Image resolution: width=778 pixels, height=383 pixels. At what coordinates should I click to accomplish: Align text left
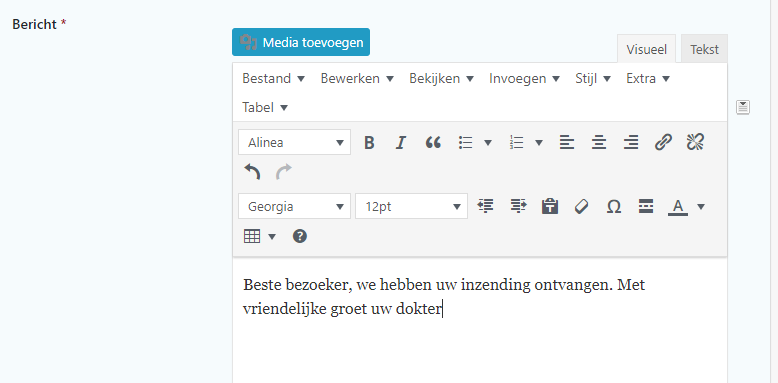pos(567,143)
